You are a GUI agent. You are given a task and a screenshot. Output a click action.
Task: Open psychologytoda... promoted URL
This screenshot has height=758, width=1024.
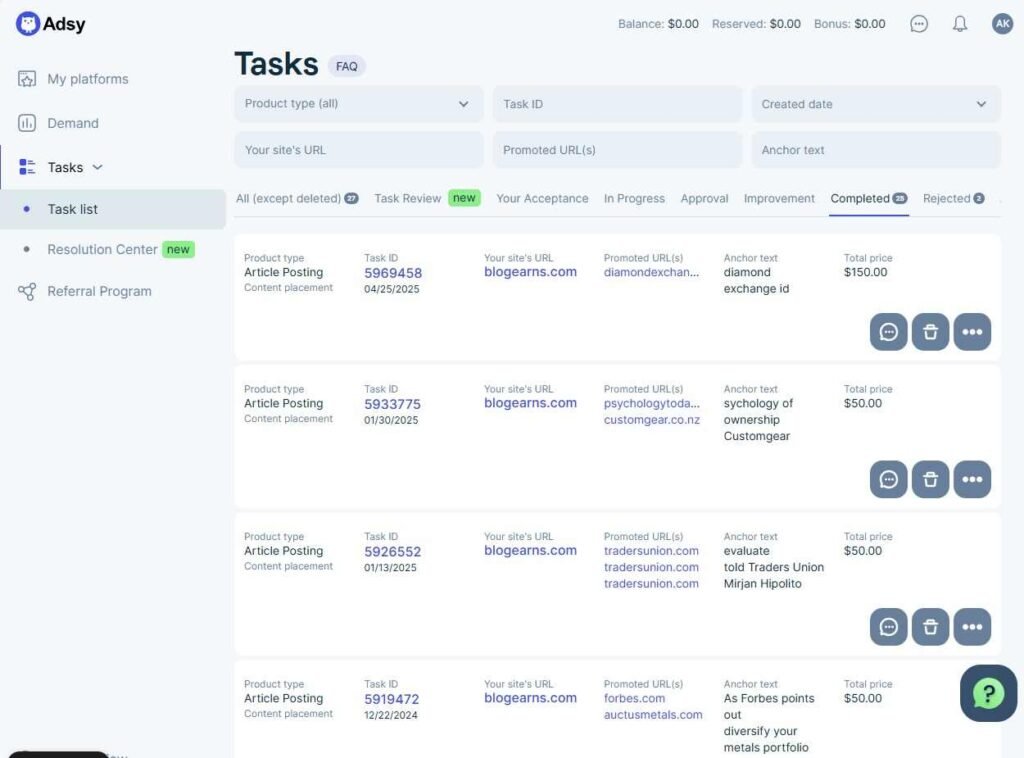(x=651, y=403)
